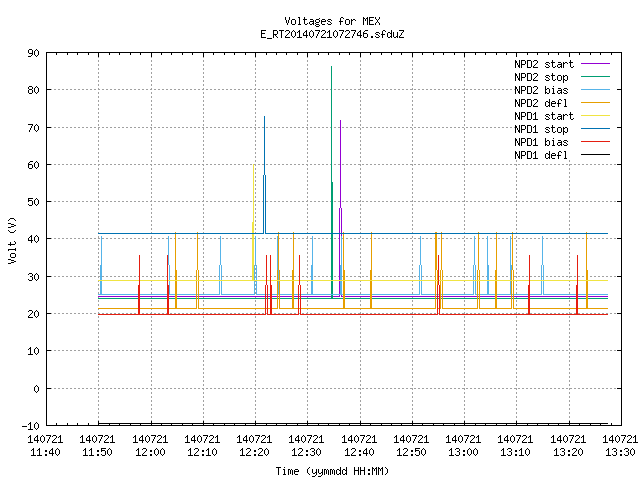This screenshot has width=640, height=480.
Task: Click the 'NPD2 start' legend label
Action: point(544,64)
